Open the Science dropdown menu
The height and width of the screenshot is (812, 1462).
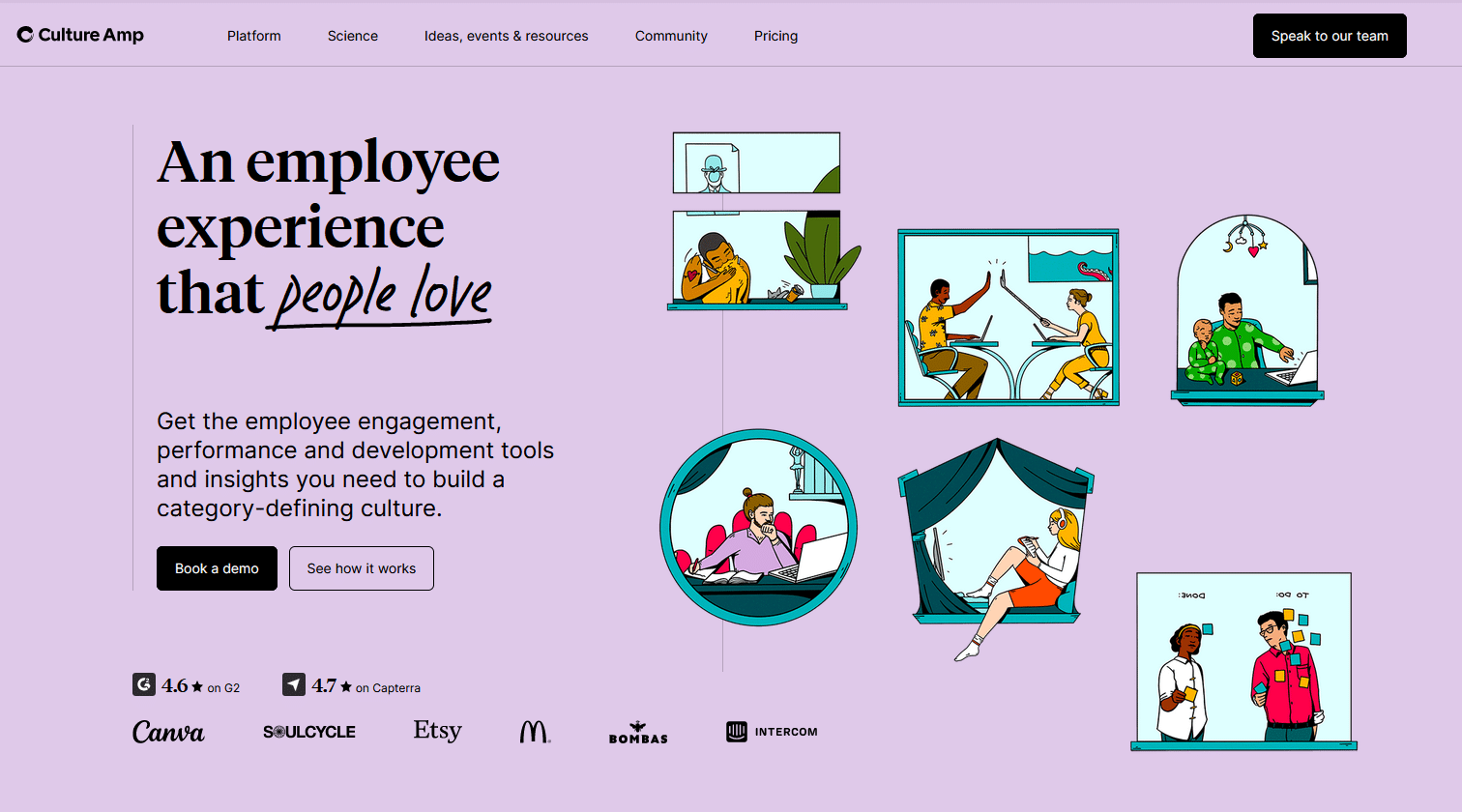[x=352, y=36]
